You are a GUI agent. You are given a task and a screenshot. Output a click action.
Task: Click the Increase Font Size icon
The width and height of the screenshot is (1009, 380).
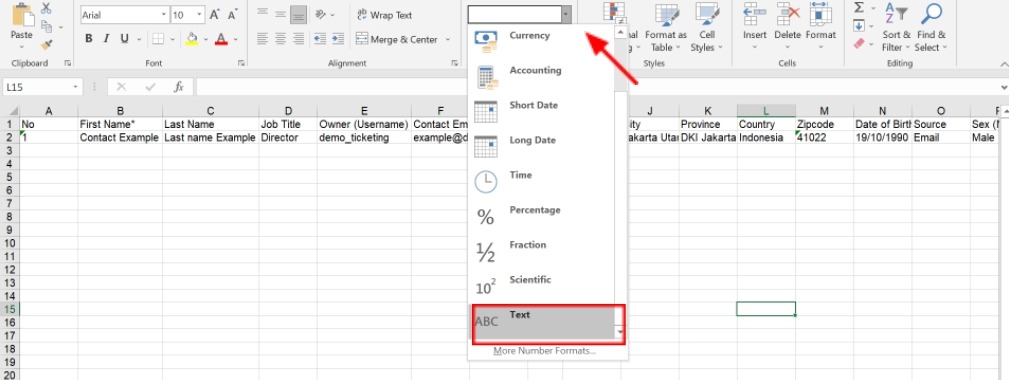[215, 14]
